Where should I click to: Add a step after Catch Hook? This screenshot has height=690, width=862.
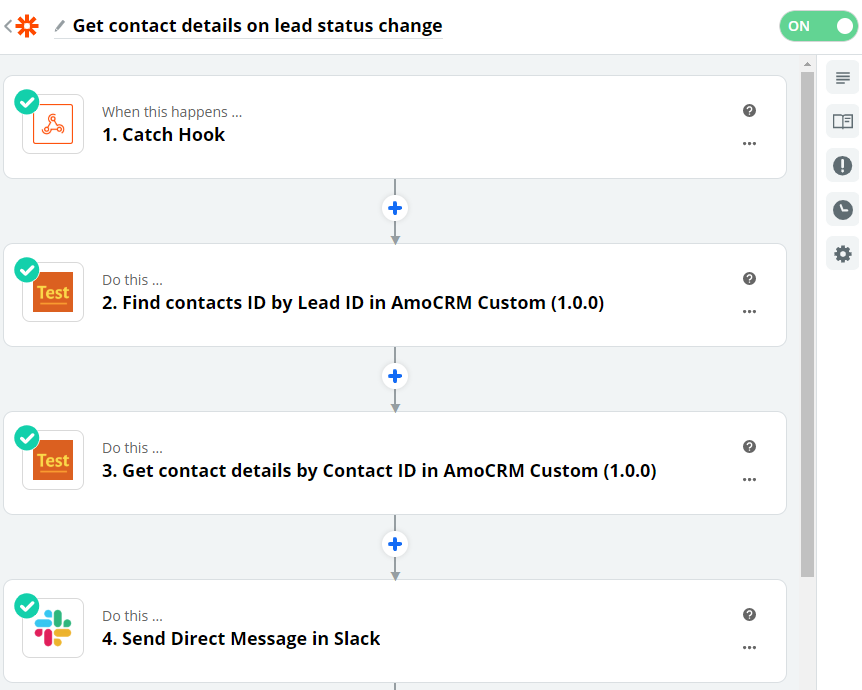(395, 208)
